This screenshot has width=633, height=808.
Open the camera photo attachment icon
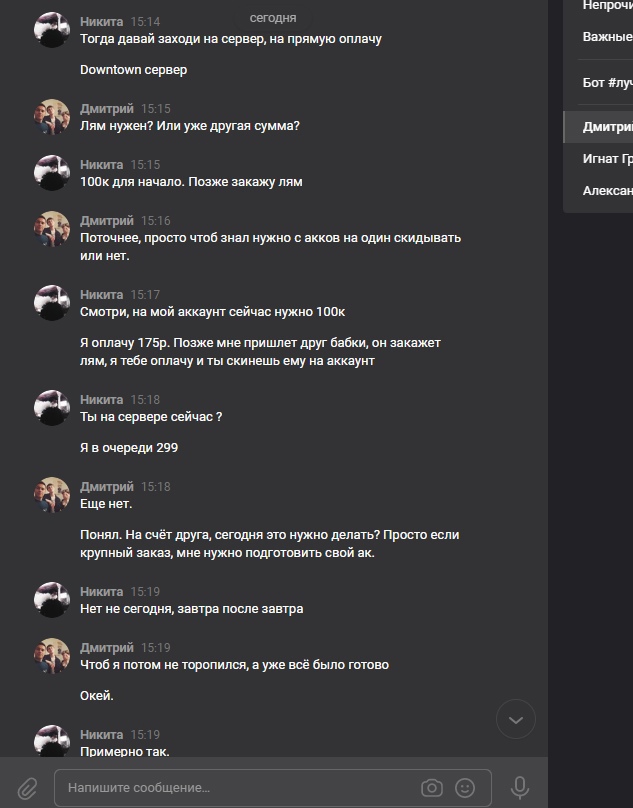pos(432,788)
